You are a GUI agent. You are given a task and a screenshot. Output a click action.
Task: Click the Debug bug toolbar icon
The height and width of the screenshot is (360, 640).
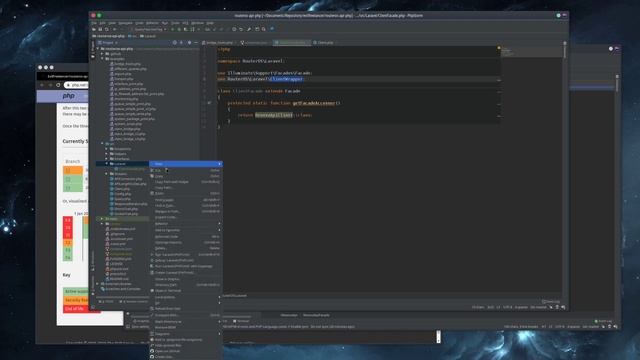click(x=179, y=29)
